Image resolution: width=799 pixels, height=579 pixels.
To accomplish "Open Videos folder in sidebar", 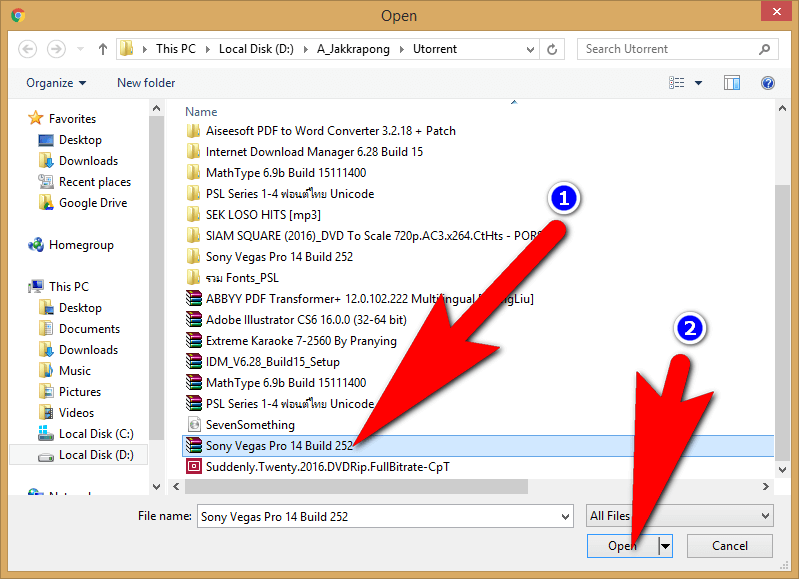I will pos(66,412).
